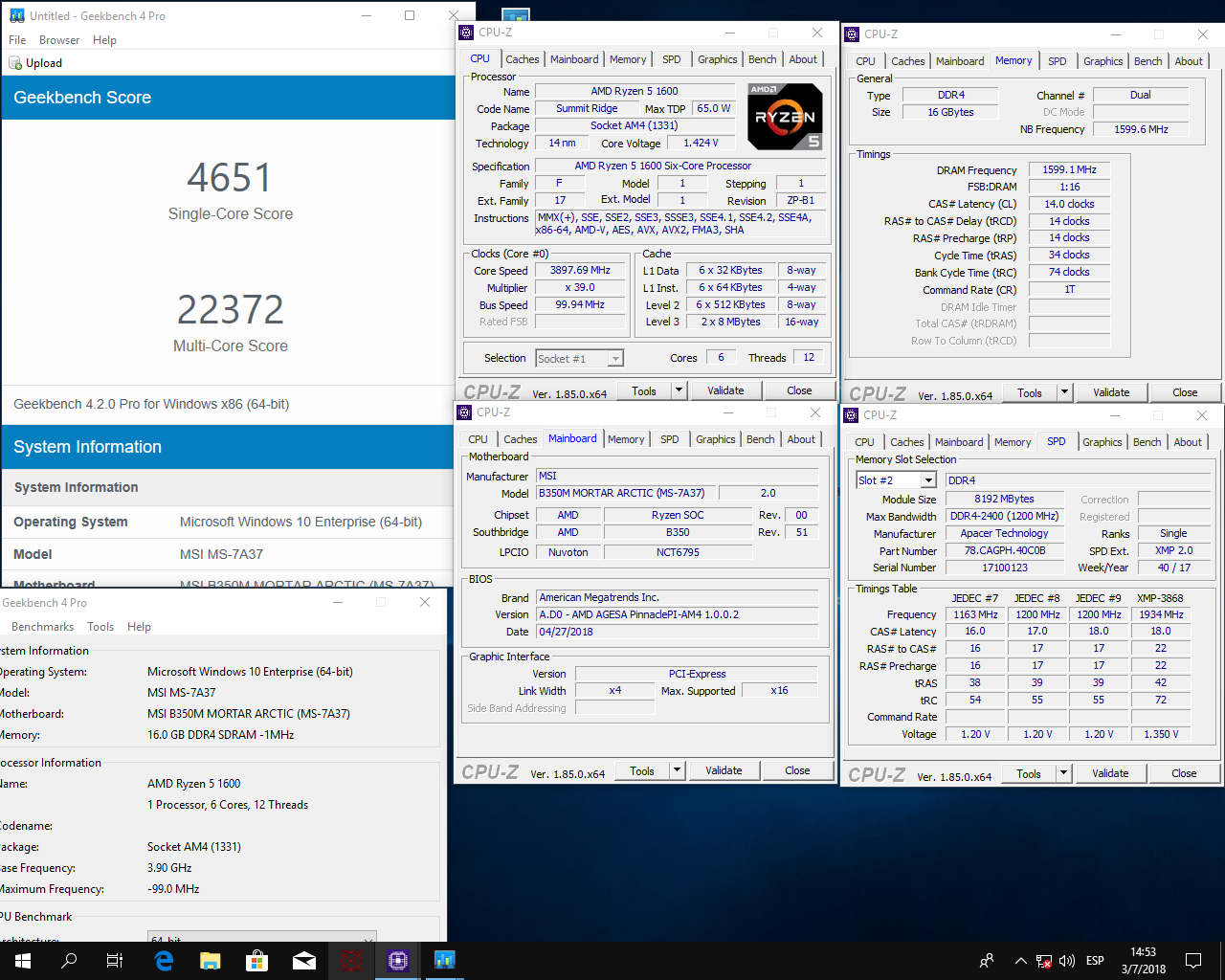The image size is (1225, 980).
Task: Click the Core Speed 3897.69 MHz value
Action: [580, 271]
